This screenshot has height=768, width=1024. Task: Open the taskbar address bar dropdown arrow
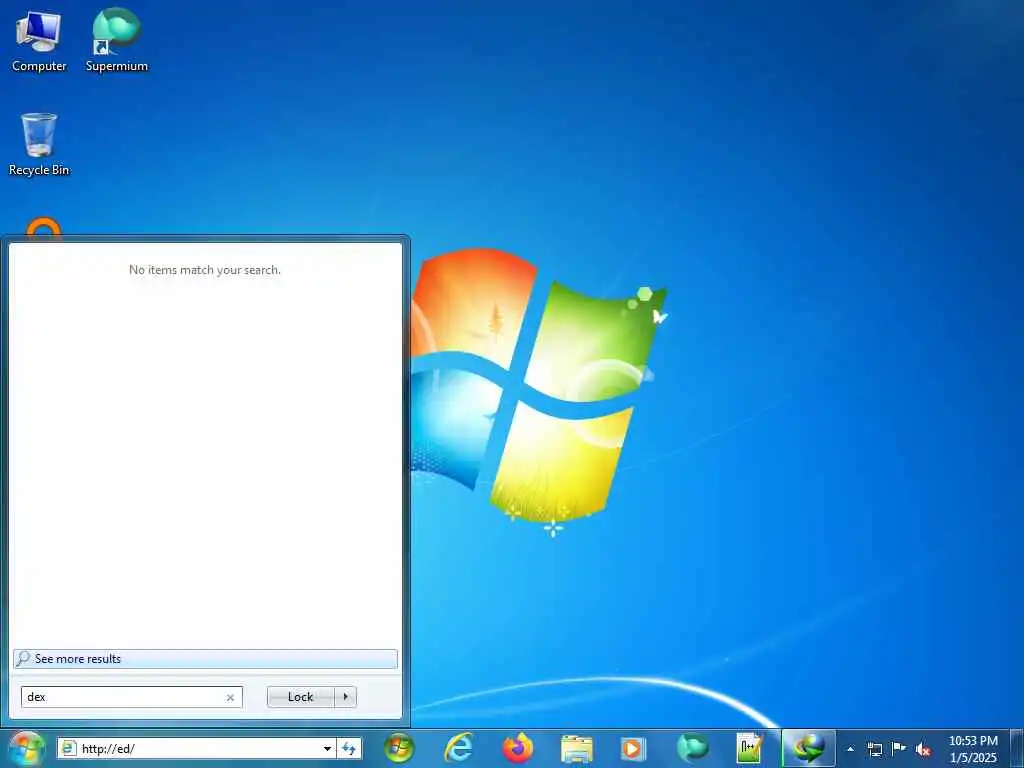328,748
